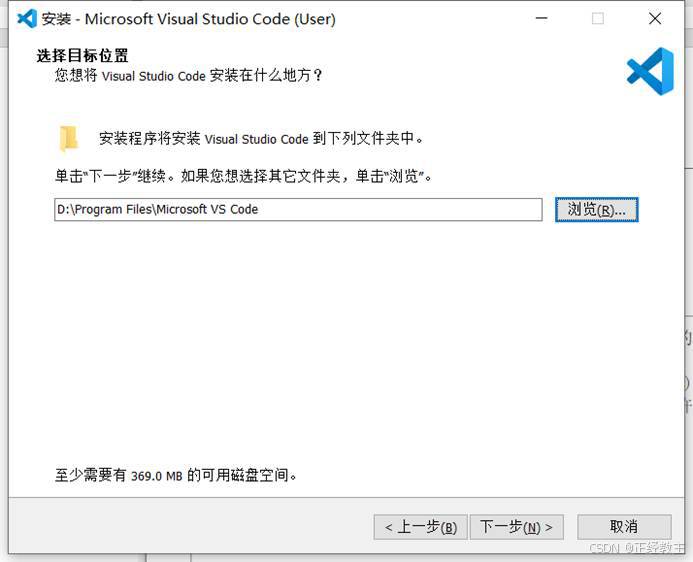Minimize the installer window
693x562 pixels.
(x=541, y=19)
